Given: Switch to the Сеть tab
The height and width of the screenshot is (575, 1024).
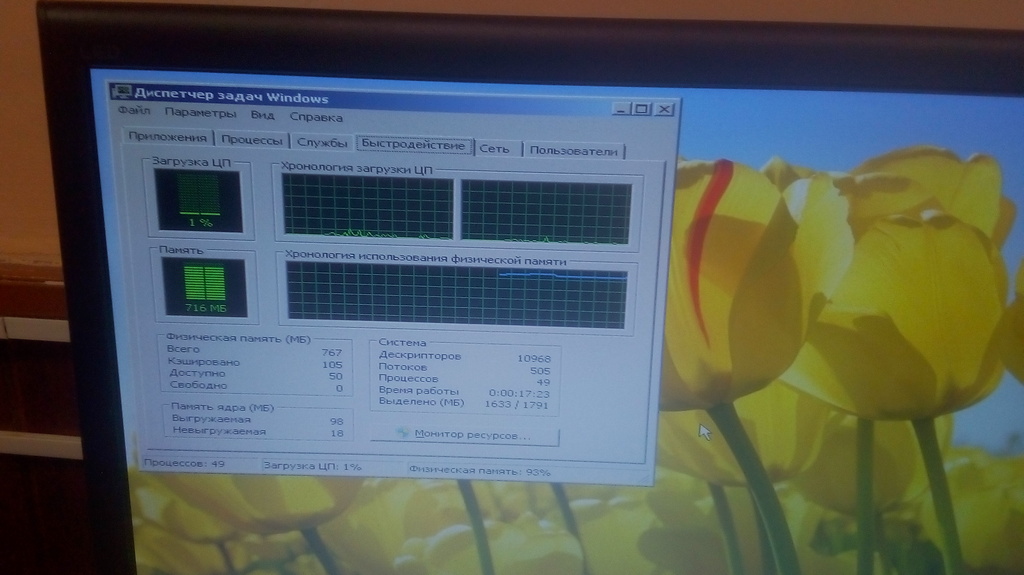Looking at the screenshot, I should [x=494, y=149].
